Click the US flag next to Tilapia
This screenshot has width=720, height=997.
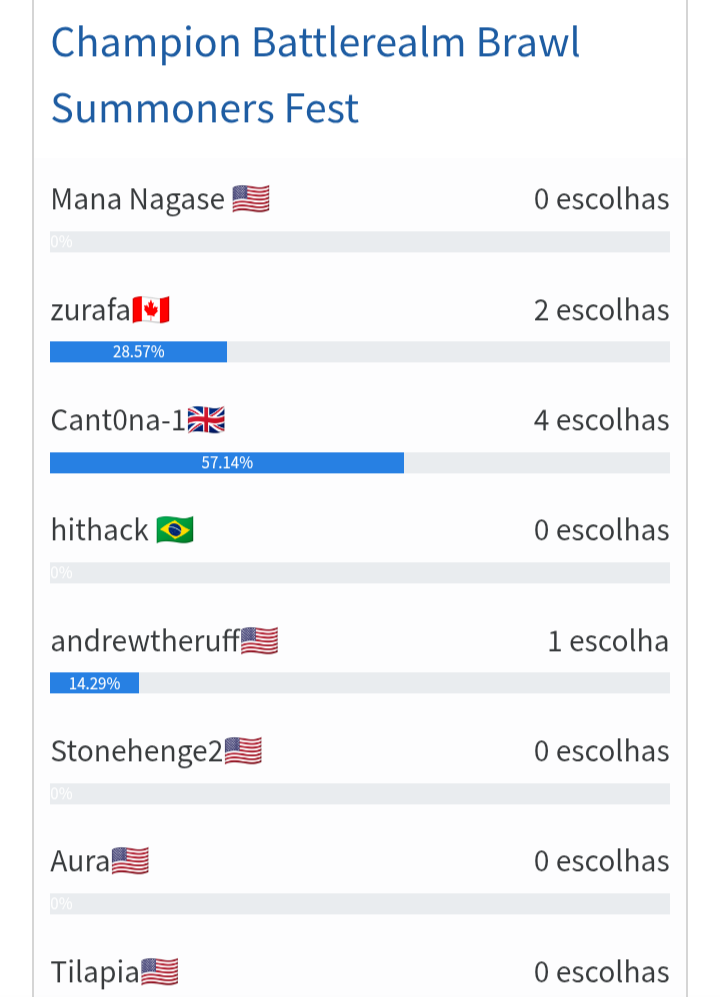[159, 972]
